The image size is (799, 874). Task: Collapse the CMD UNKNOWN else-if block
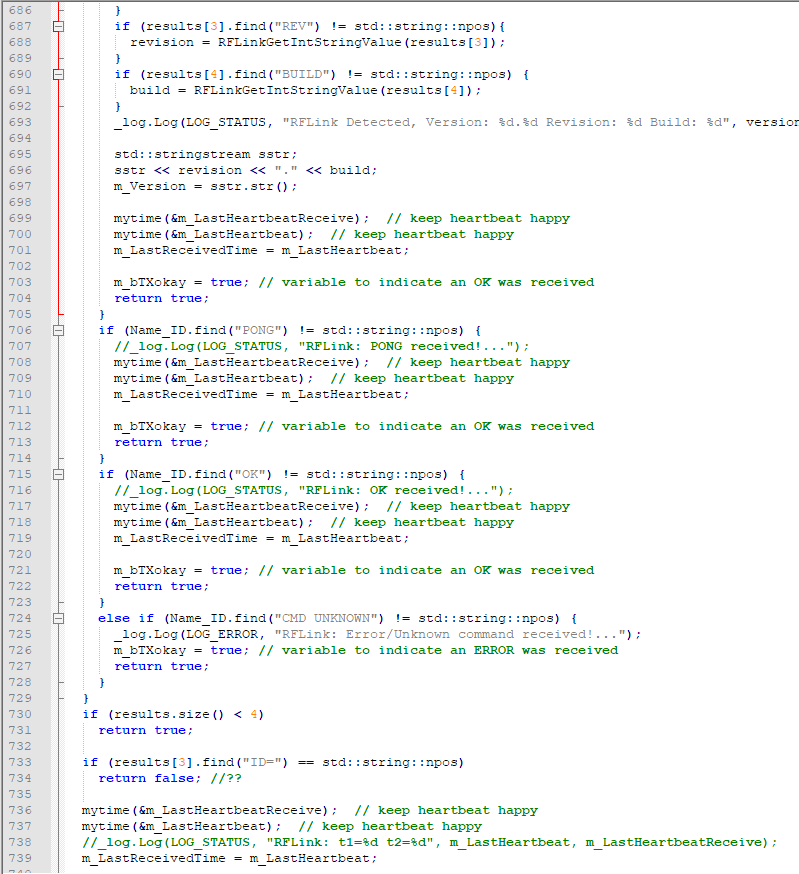tap(58, 618)
